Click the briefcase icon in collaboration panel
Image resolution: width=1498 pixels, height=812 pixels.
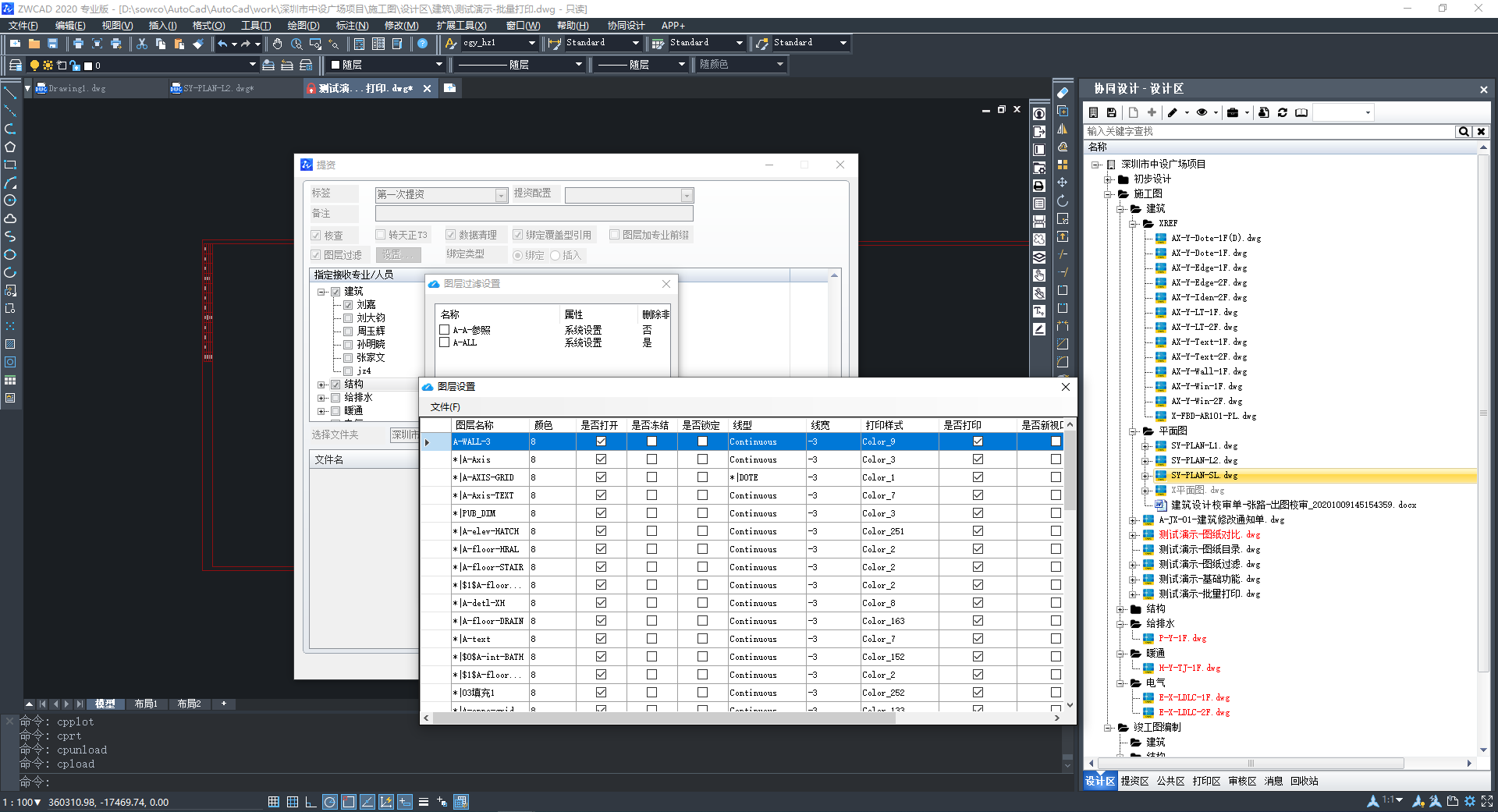click(1233, 112)
